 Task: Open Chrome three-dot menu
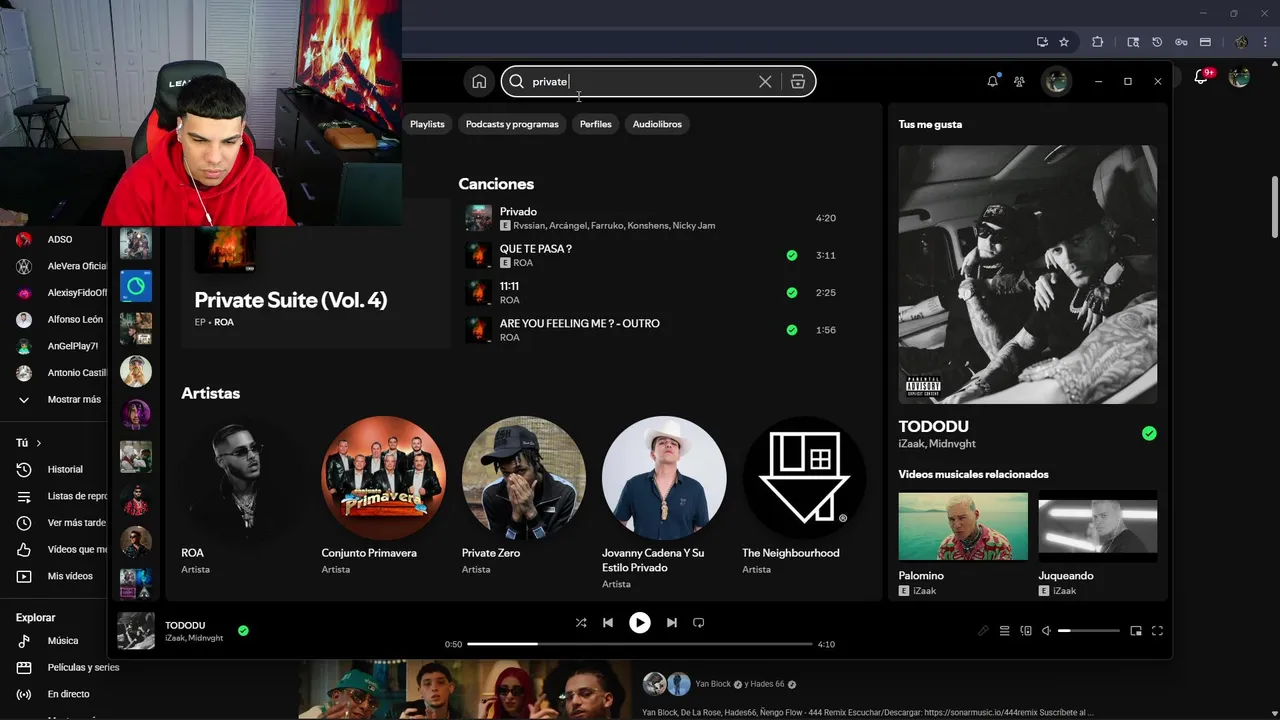(x=1263, y=42)
